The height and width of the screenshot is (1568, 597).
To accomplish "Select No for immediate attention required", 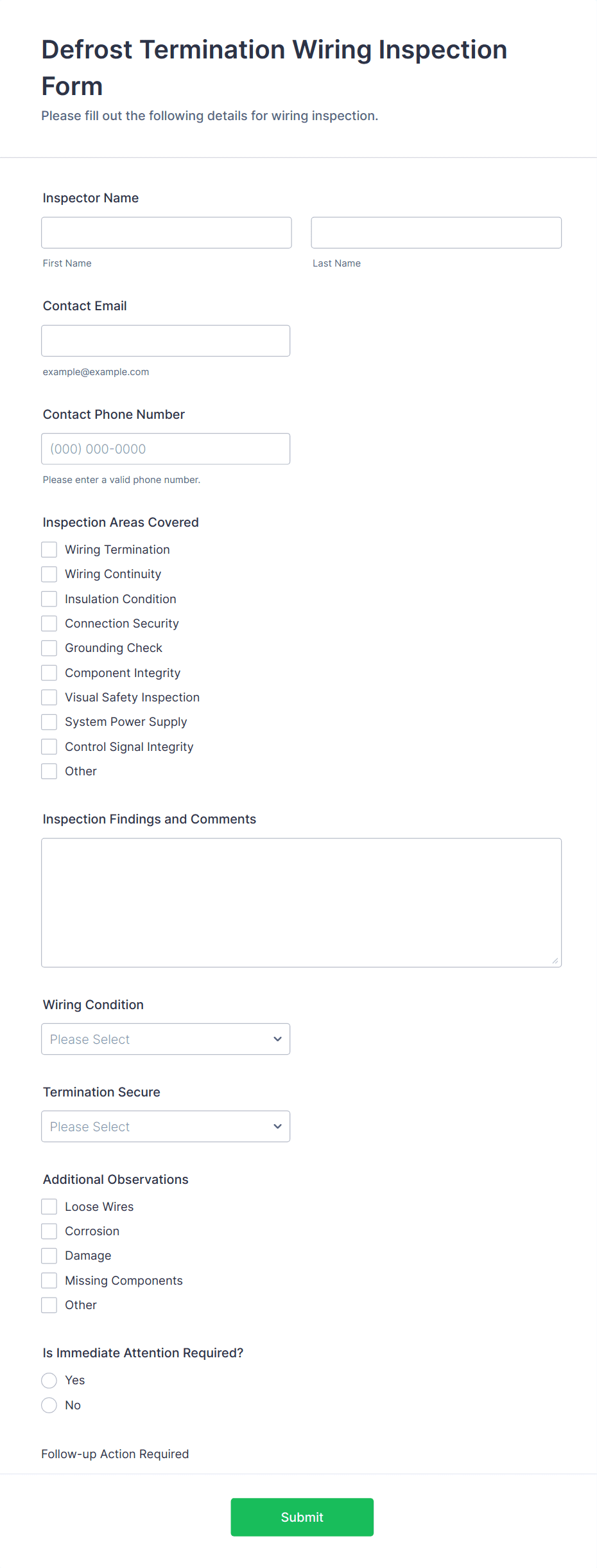I will click(x=49, y=1405).
